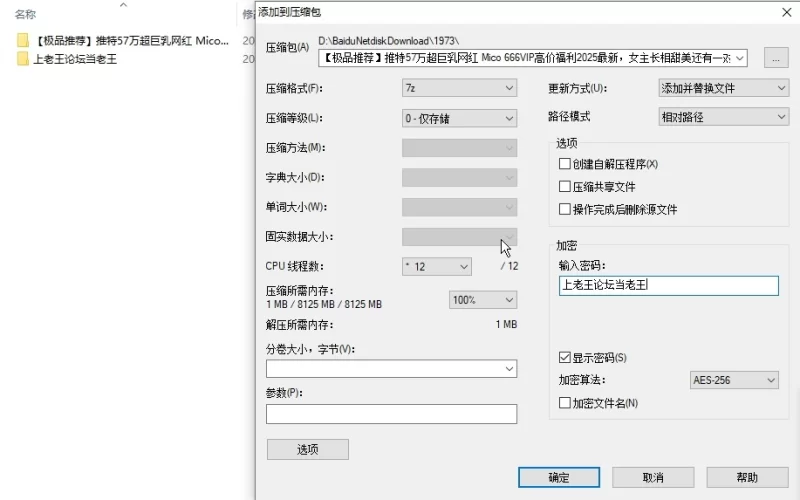Enable 创建自解压程序 checkbox
Viewport: 800px width, 500px height.
pos(564,164)
